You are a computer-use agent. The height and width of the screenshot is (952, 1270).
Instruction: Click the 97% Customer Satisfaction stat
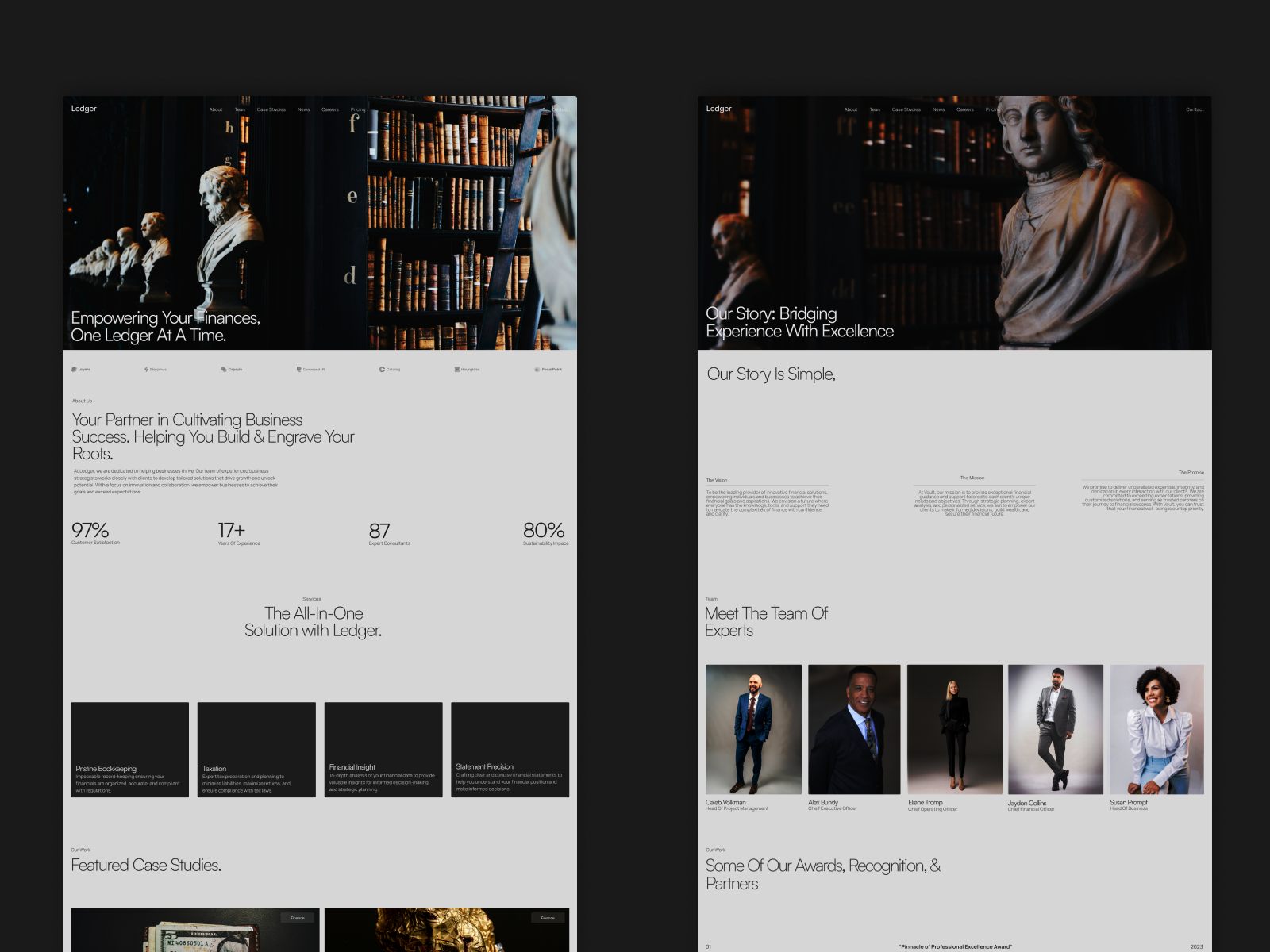click(95, 533)
